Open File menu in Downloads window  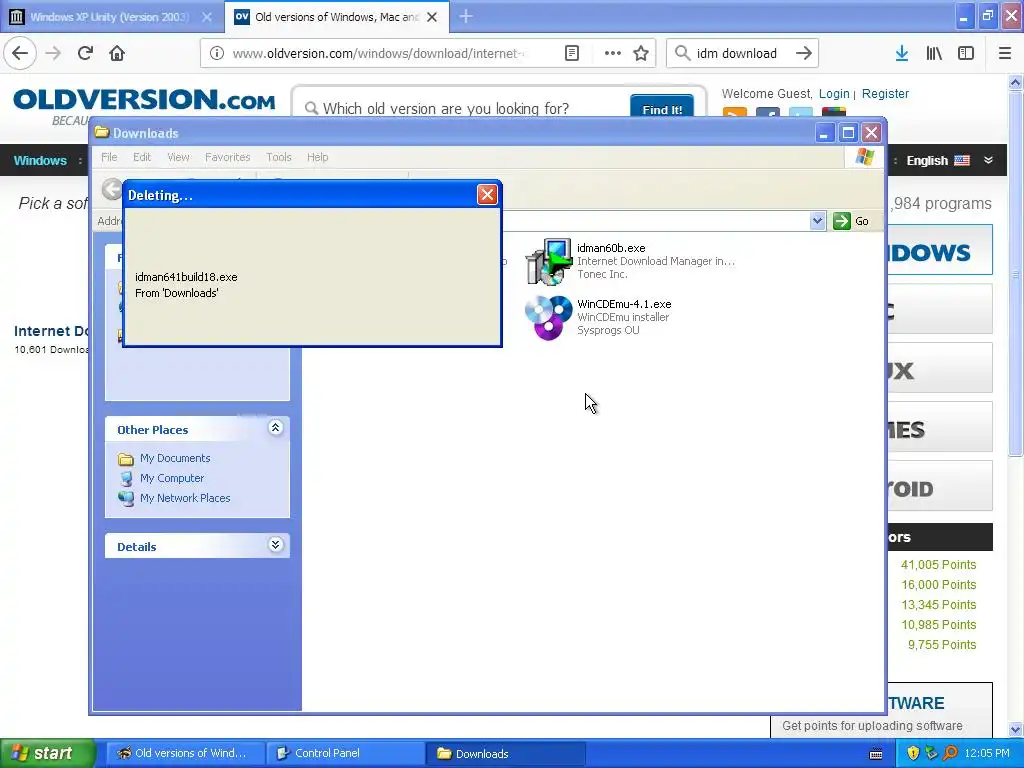click(109, 157)
